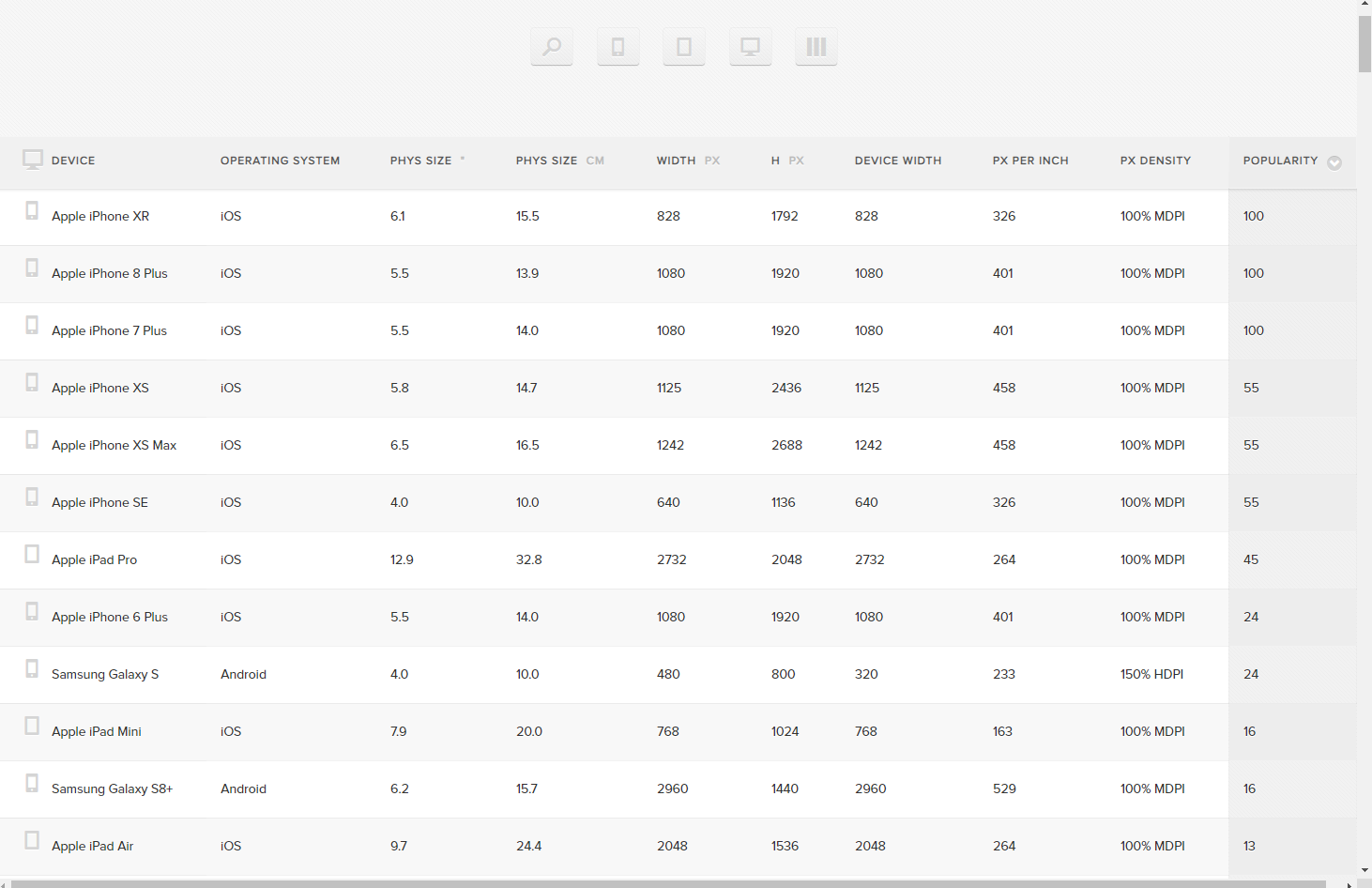Click phone icon next to Apple iPhone XR
Viewport: 1372px width, 888px height.
click(32, 211)
